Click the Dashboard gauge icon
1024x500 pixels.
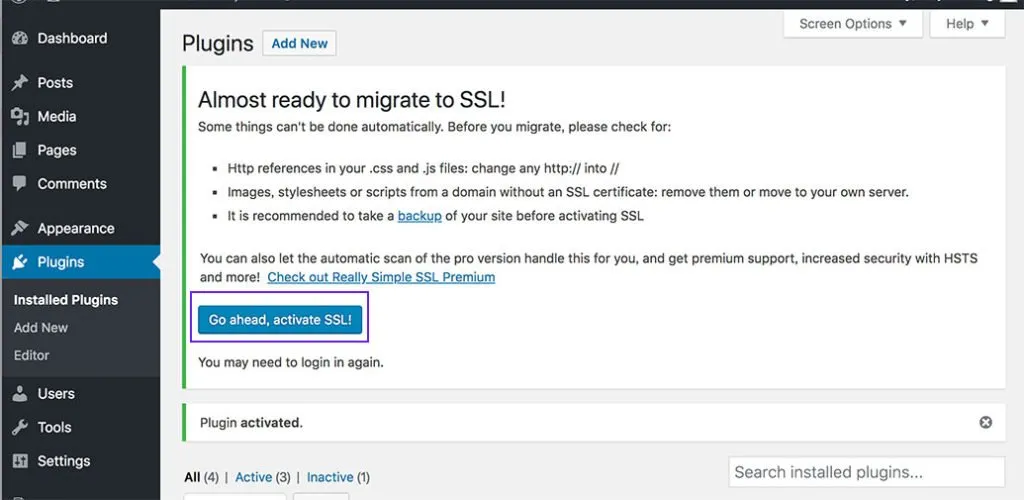[x=20, y=39]
